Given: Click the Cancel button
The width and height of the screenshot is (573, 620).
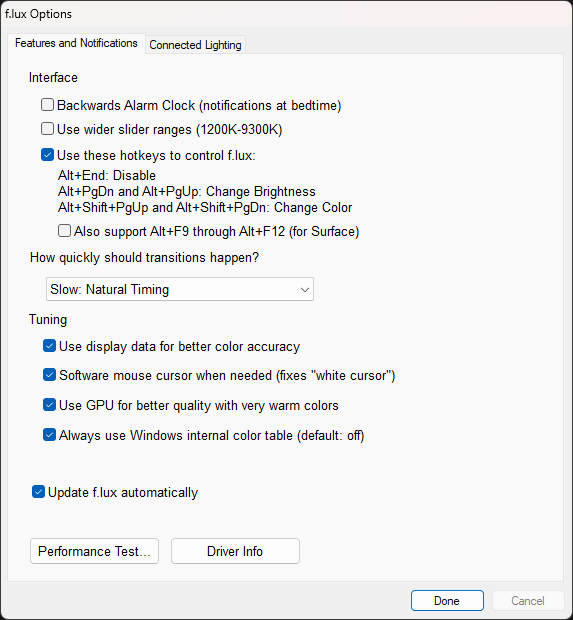Looking at the screenshot, I should tap(528, 601).
